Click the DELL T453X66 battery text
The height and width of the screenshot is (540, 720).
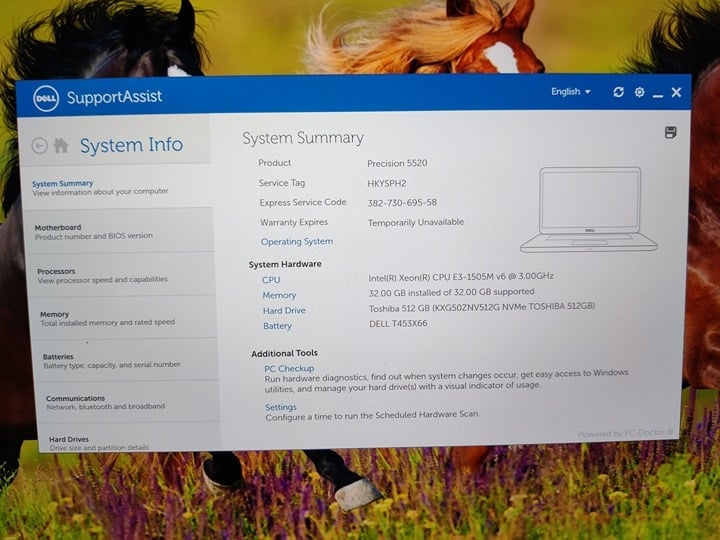point(398,323)
